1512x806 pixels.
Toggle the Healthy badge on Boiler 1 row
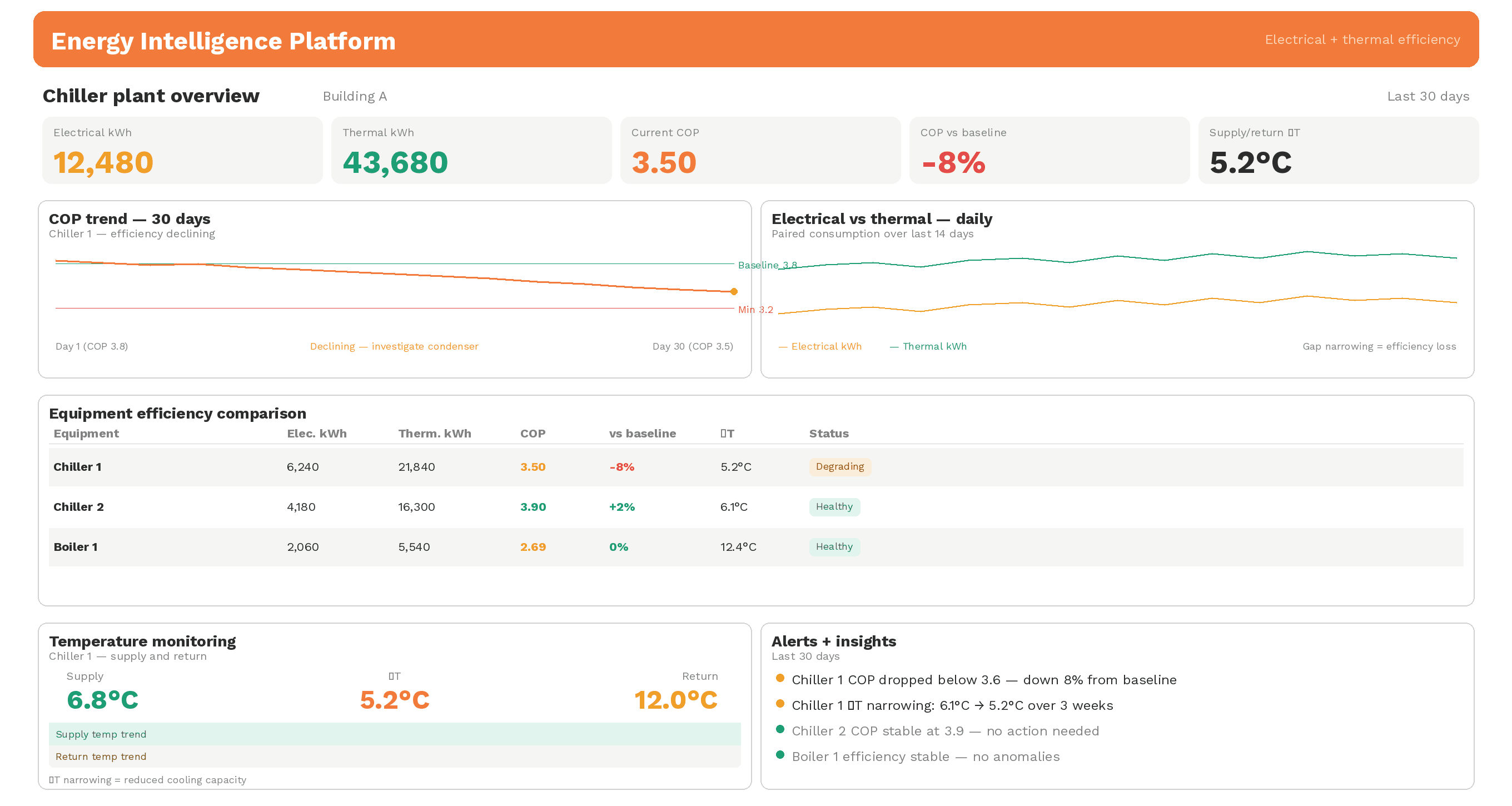(x=834, y=546)
